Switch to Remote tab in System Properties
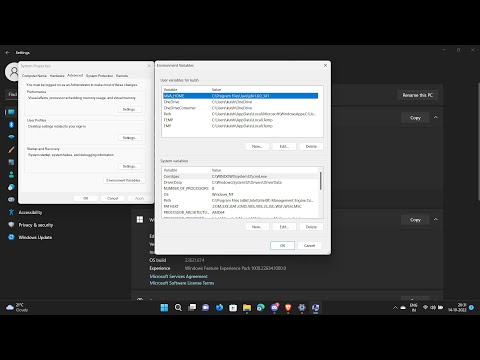480x360 pixels. [x=122, y=76]
